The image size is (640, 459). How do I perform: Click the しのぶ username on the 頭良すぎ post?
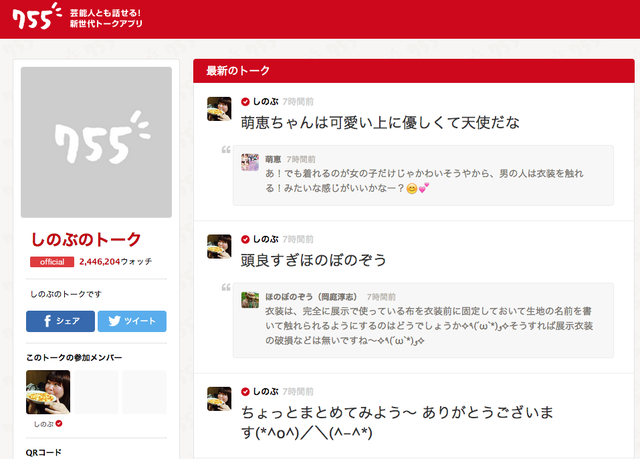pyautogui.click(x=265, y=239)
